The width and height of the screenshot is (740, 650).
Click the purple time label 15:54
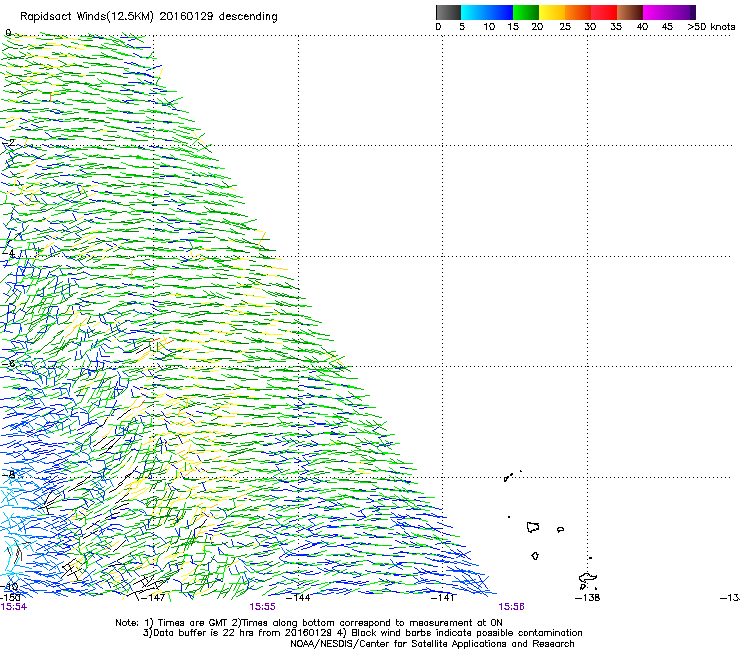pos(14,607)
